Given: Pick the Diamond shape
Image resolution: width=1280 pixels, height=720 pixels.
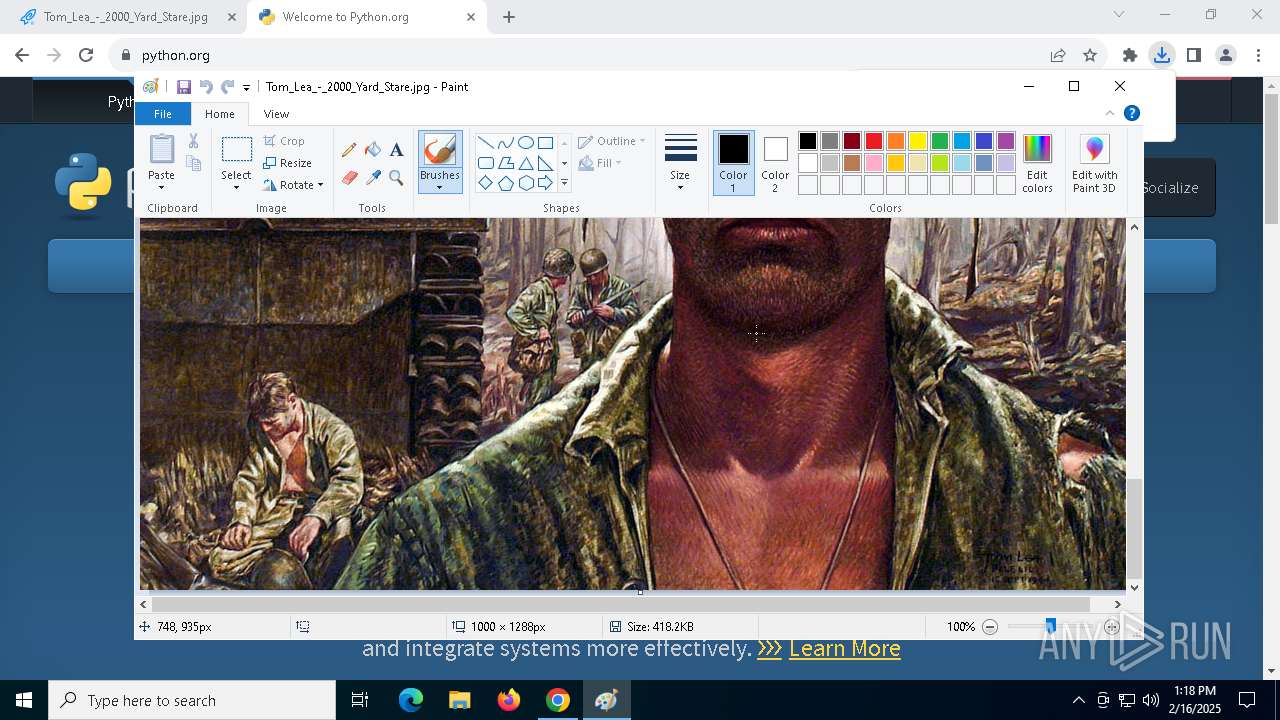Looking at the screenshot, I should tap(485, 183).
